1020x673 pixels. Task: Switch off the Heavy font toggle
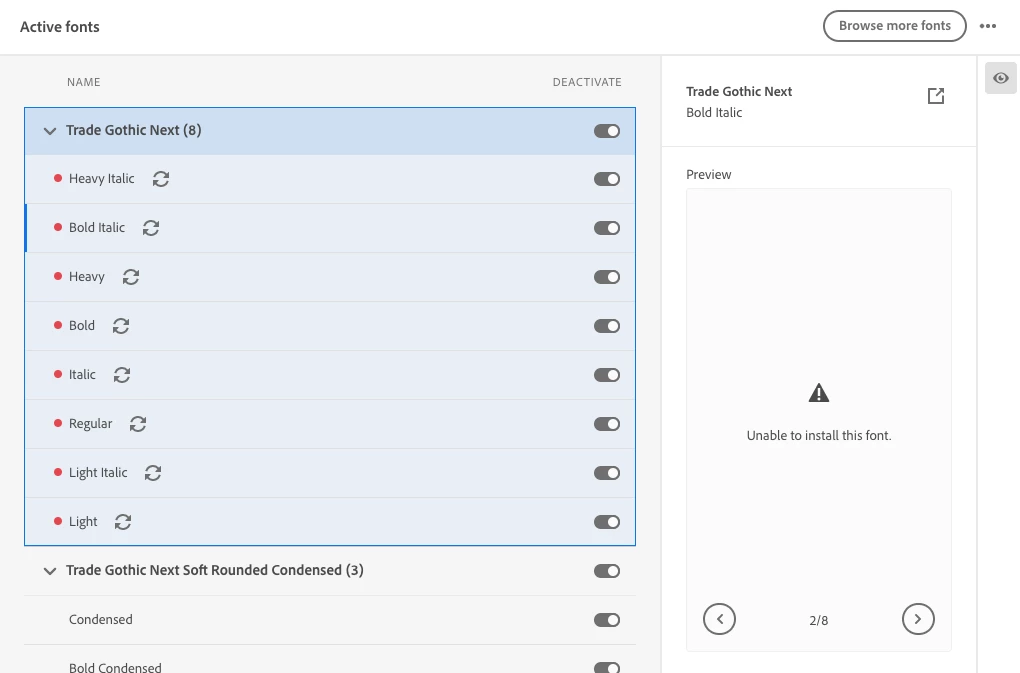pos(606,277)
